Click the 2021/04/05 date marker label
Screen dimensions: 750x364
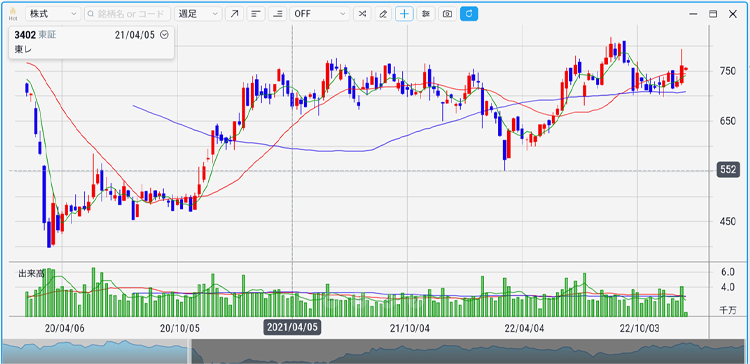[292, 328]
